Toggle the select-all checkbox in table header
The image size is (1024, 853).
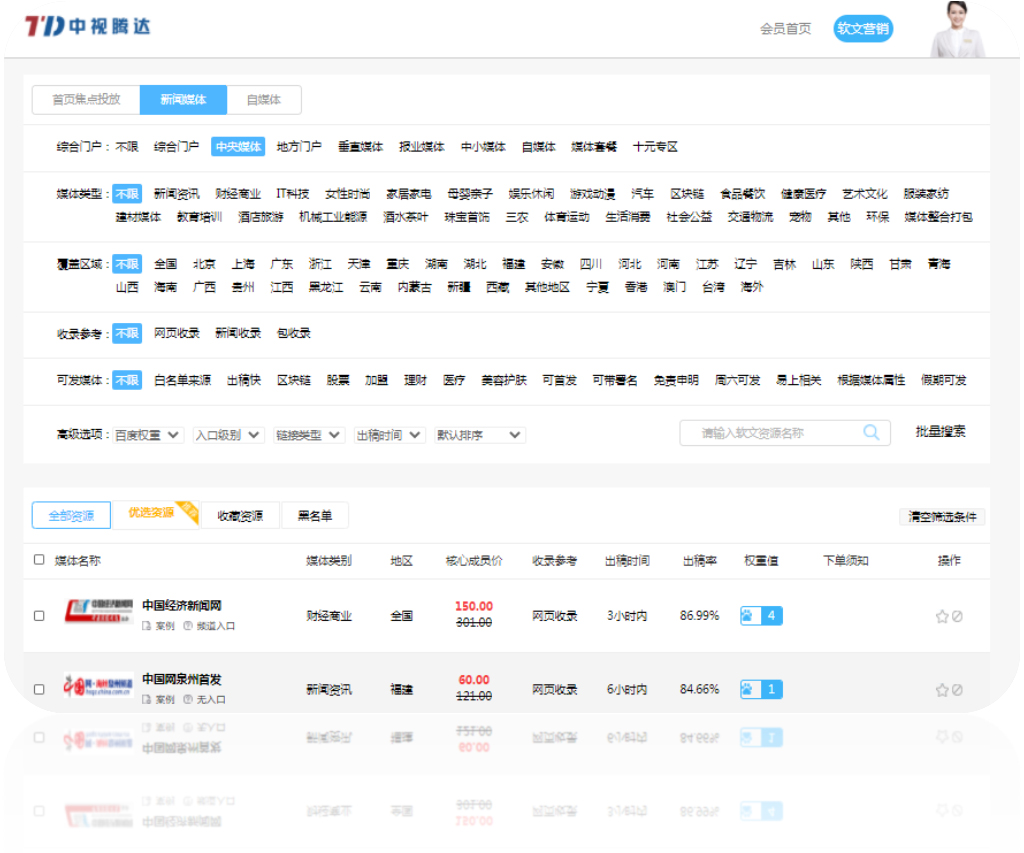pos(39,560)
